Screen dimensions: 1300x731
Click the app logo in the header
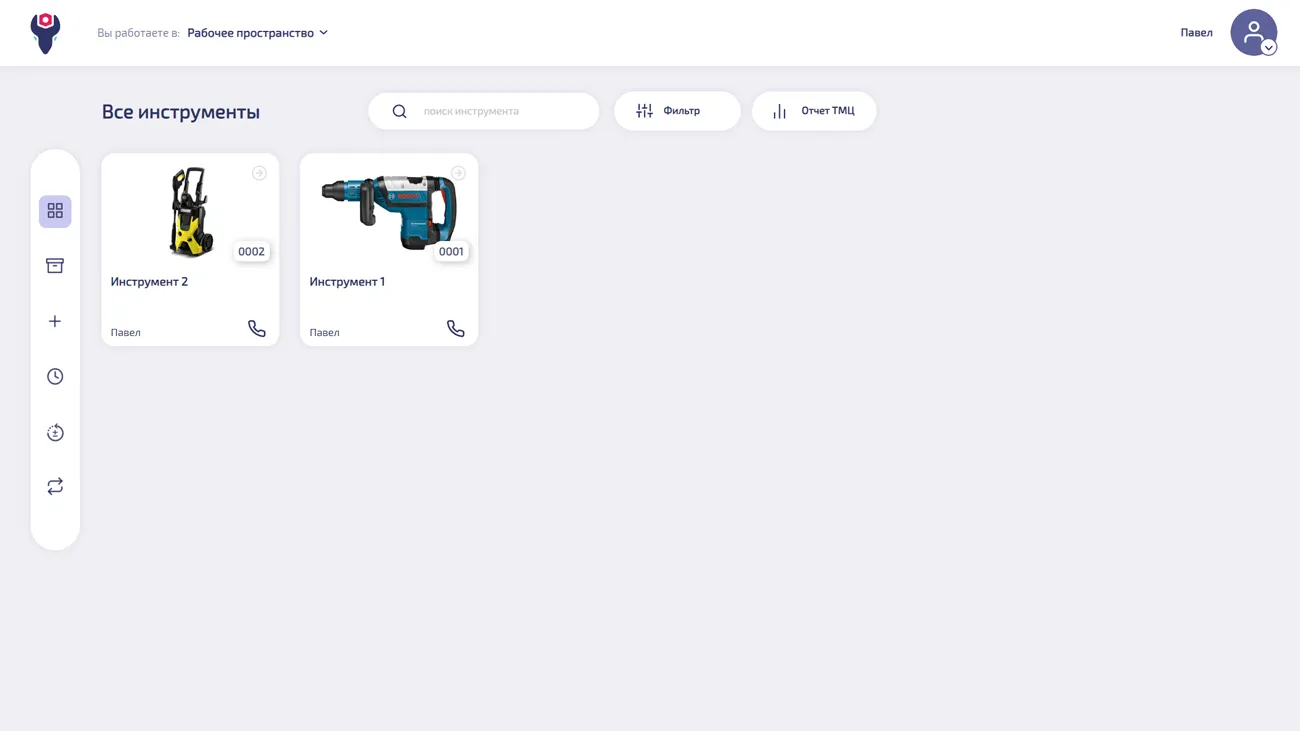[x=45, y=33]
